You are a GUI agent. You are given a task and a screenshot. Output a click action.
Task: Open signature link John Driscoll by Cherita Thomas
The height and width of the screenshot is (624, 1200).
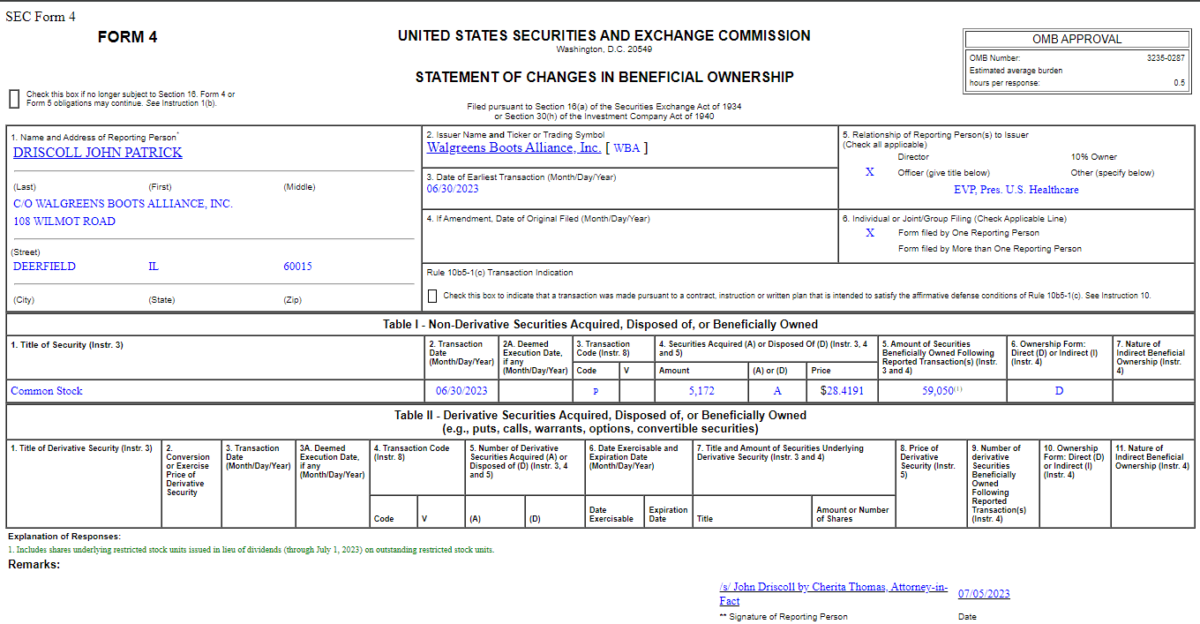point(833,594)
